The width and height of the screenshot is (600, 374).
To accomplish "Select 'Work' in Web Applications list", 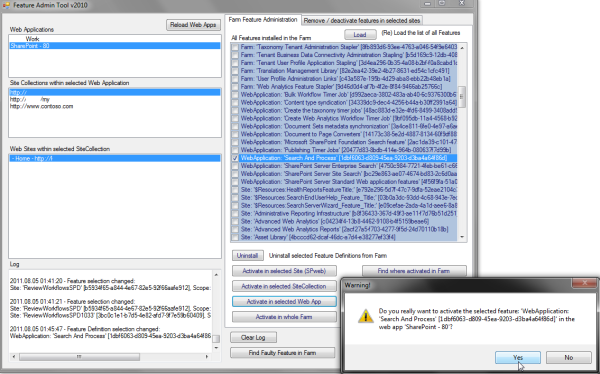I will point(115,39).
